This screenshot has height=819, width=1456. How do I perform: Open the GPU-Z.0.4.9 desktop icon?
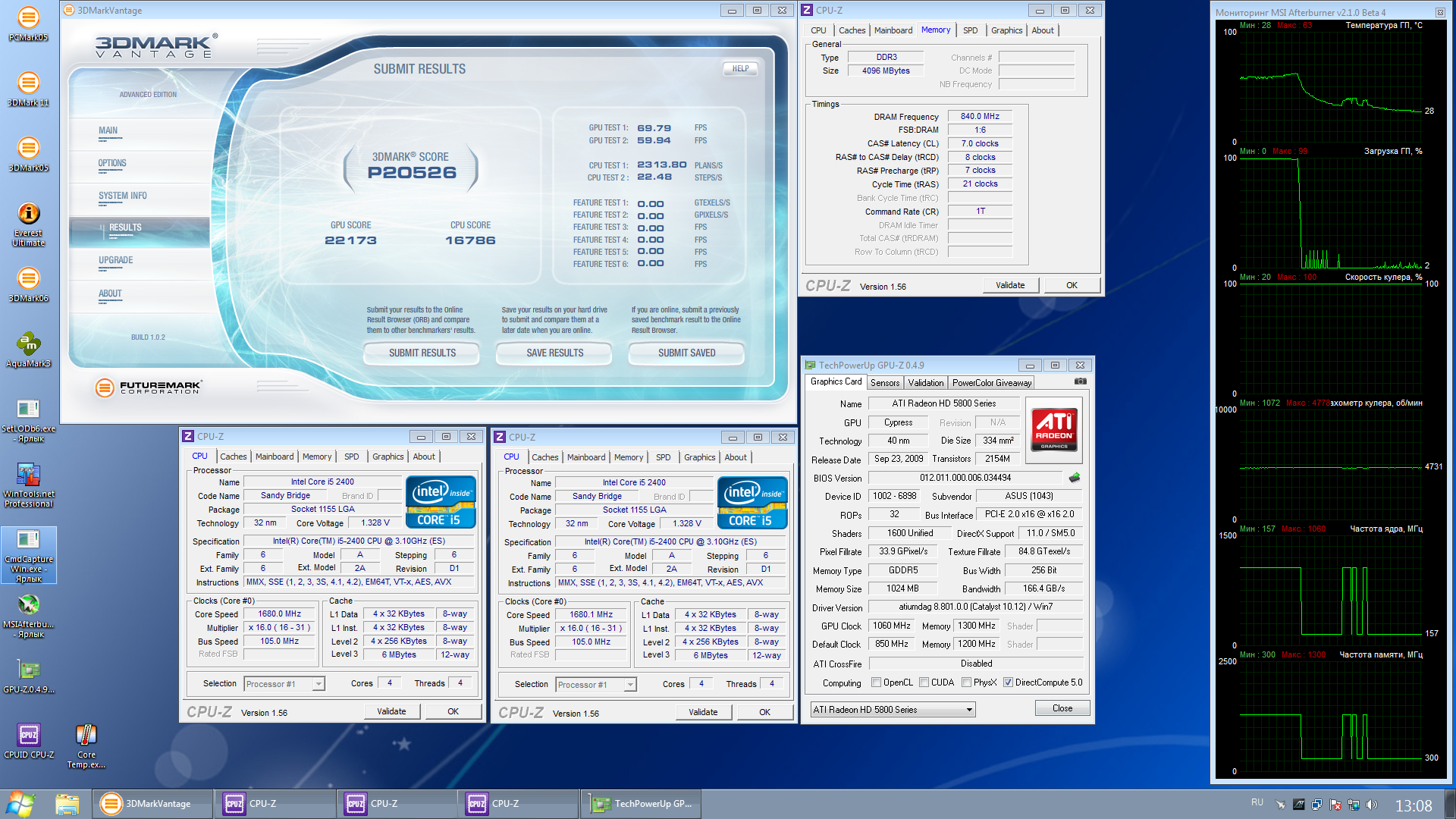(28, 675)
